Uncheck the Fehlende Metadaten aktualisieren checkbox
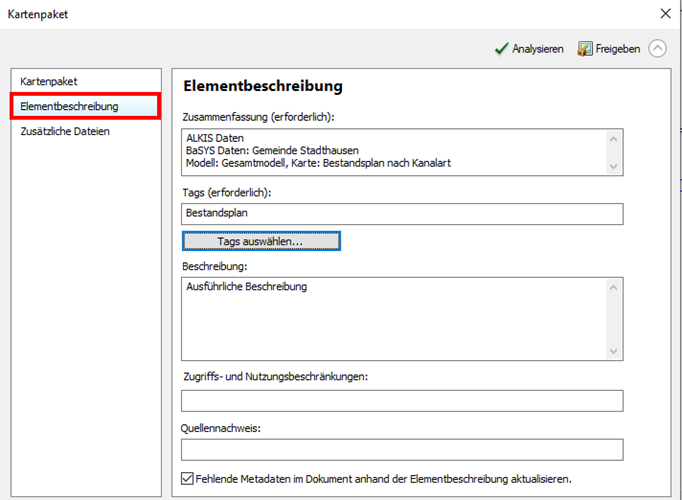Viewport: 682px width, 500px height. pyautogui.click(x=189, y=479)
